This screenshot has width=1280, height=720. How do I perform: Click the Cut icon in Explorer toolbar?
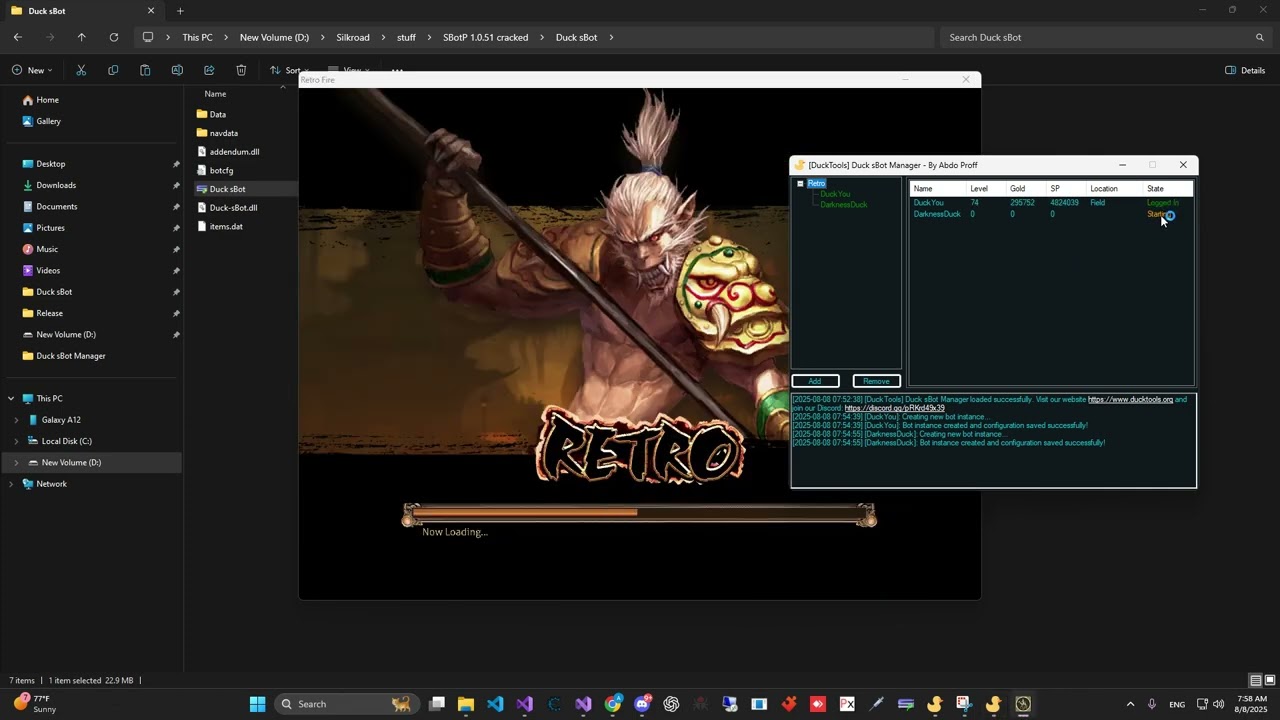pyautogui.click(x=81, y=70)
